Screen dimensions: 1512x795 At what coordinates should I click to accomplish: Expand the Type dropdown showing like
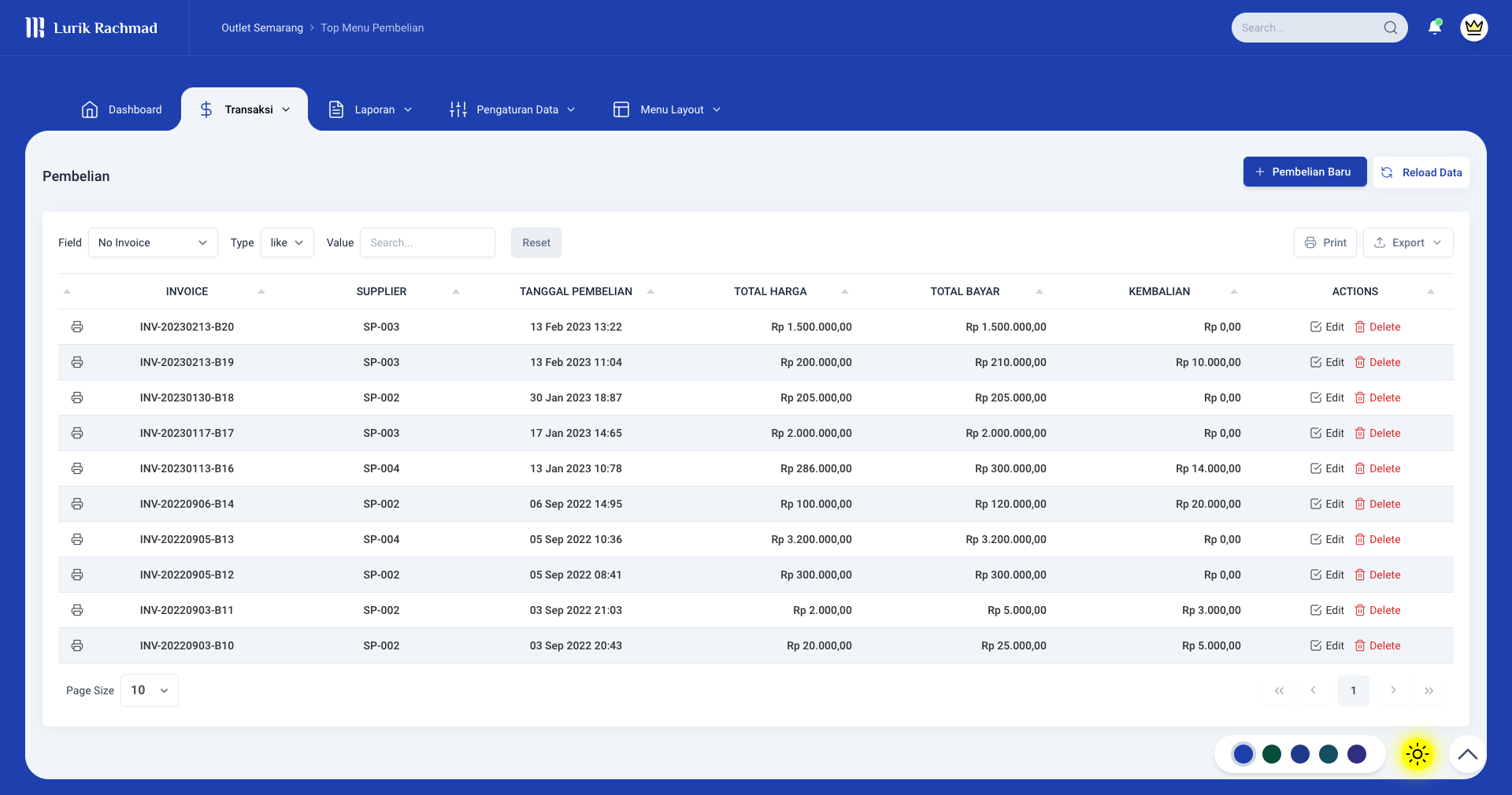click(x=287, y=242)
